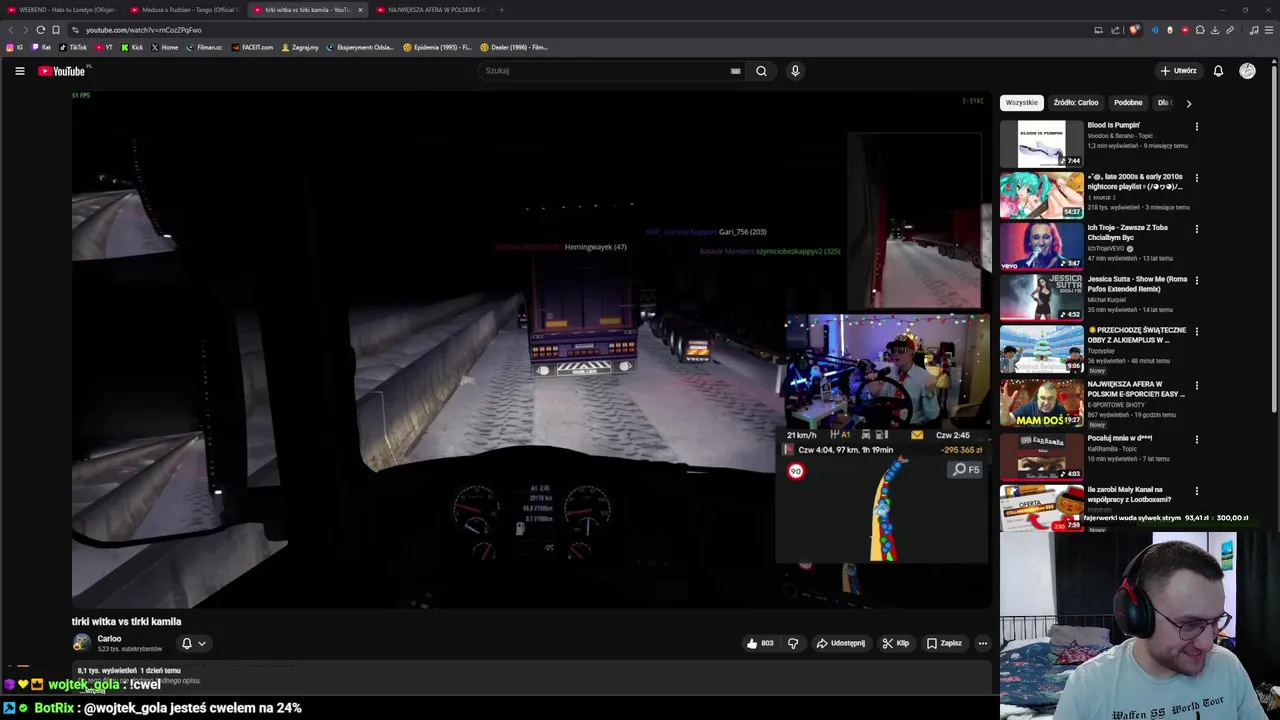Click the Utwórz create button
The image size is (1280, 720).
point(1179,71)
